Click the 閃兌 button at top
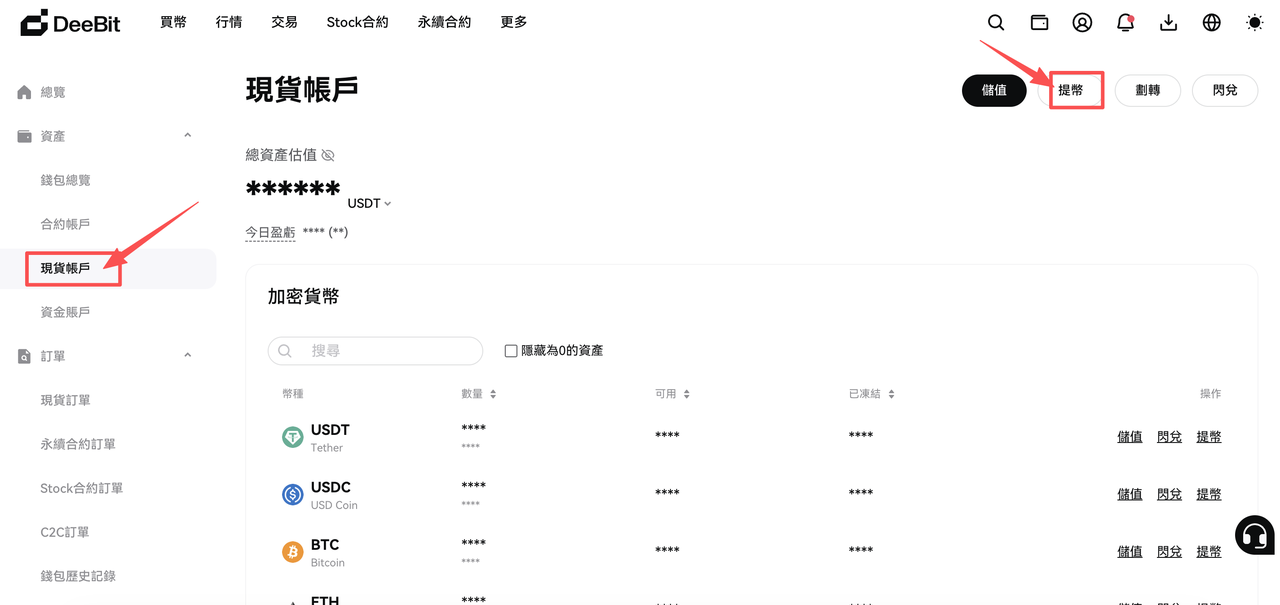 coord(1225,90)
